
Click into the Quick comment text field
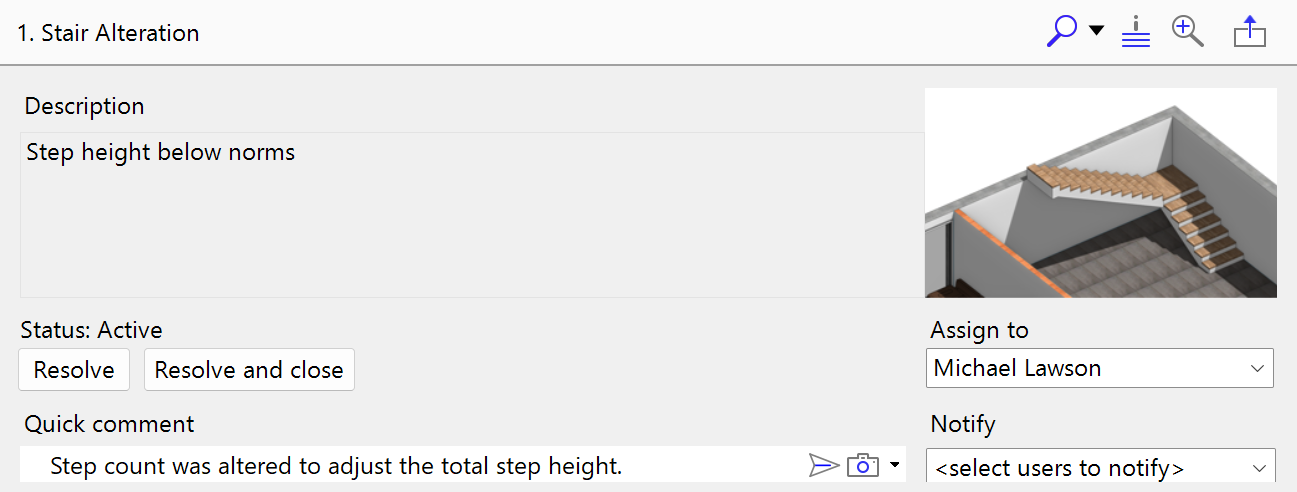click(x=400, y=465)
